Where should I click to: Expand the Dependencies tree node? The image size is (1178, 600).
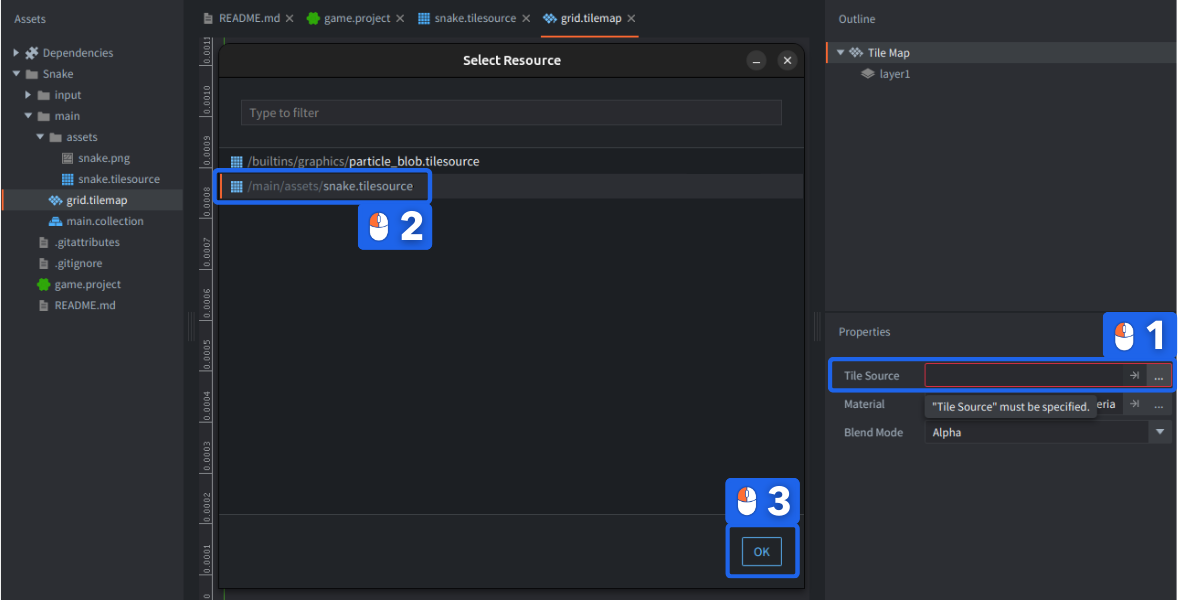pos(16,53)
